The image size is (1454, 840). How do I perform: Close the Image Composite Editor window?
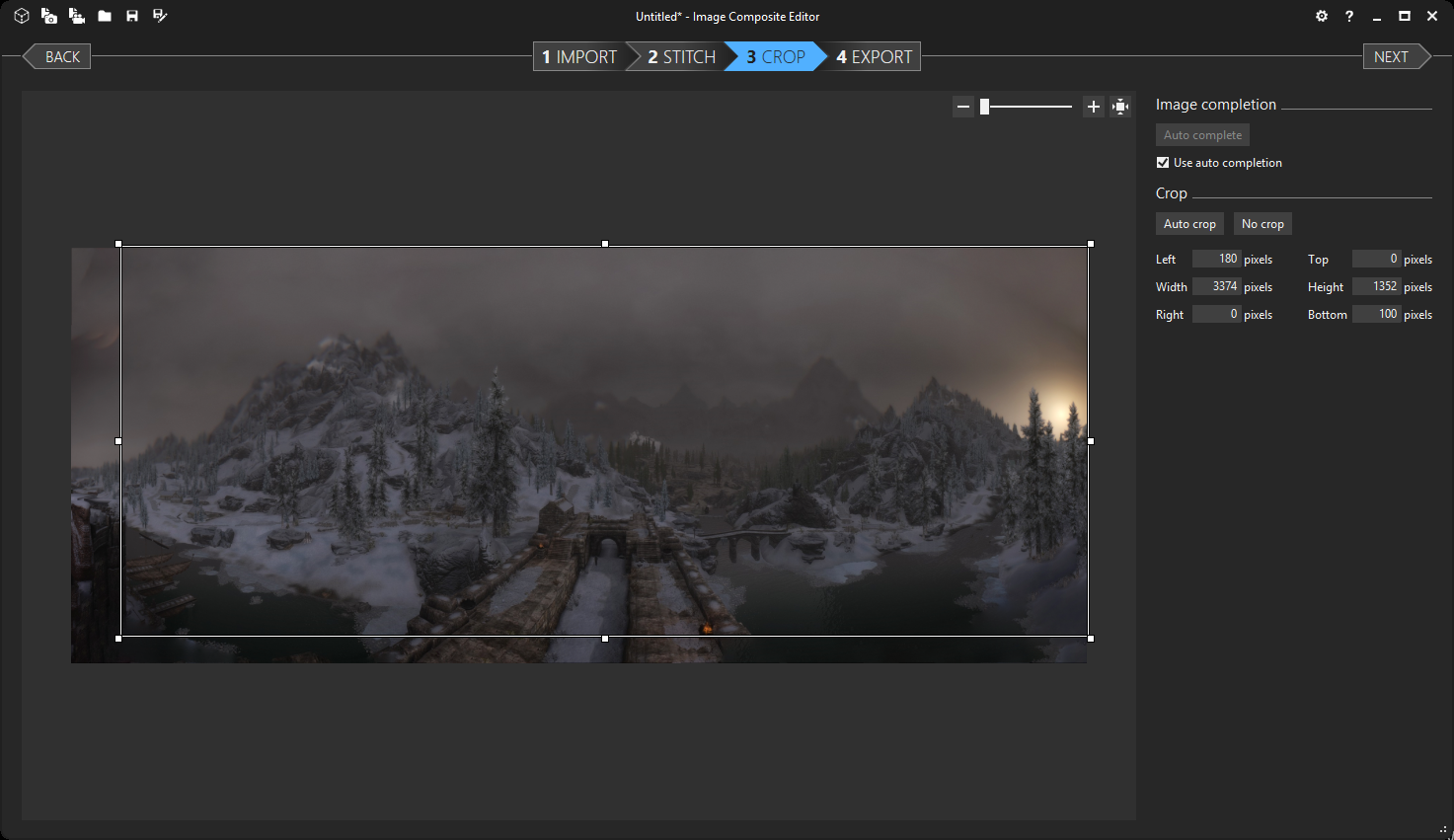pyautogui.click(x=1432, y=16)
